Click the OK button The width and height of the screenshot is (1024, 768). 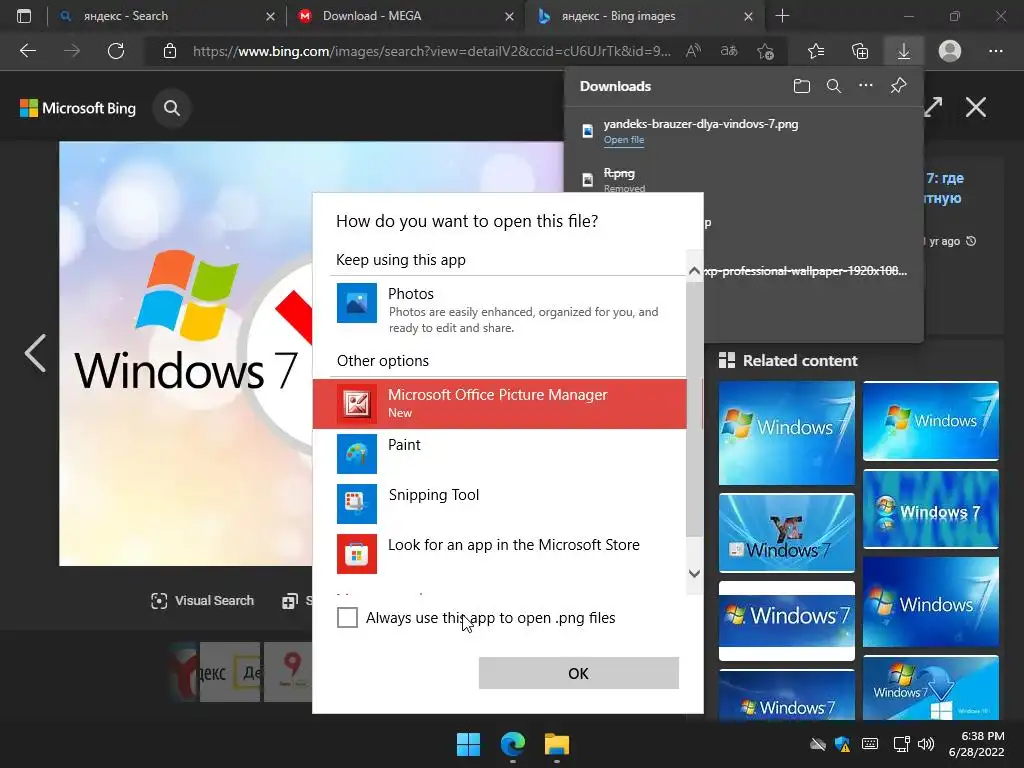tap(579, 673)
